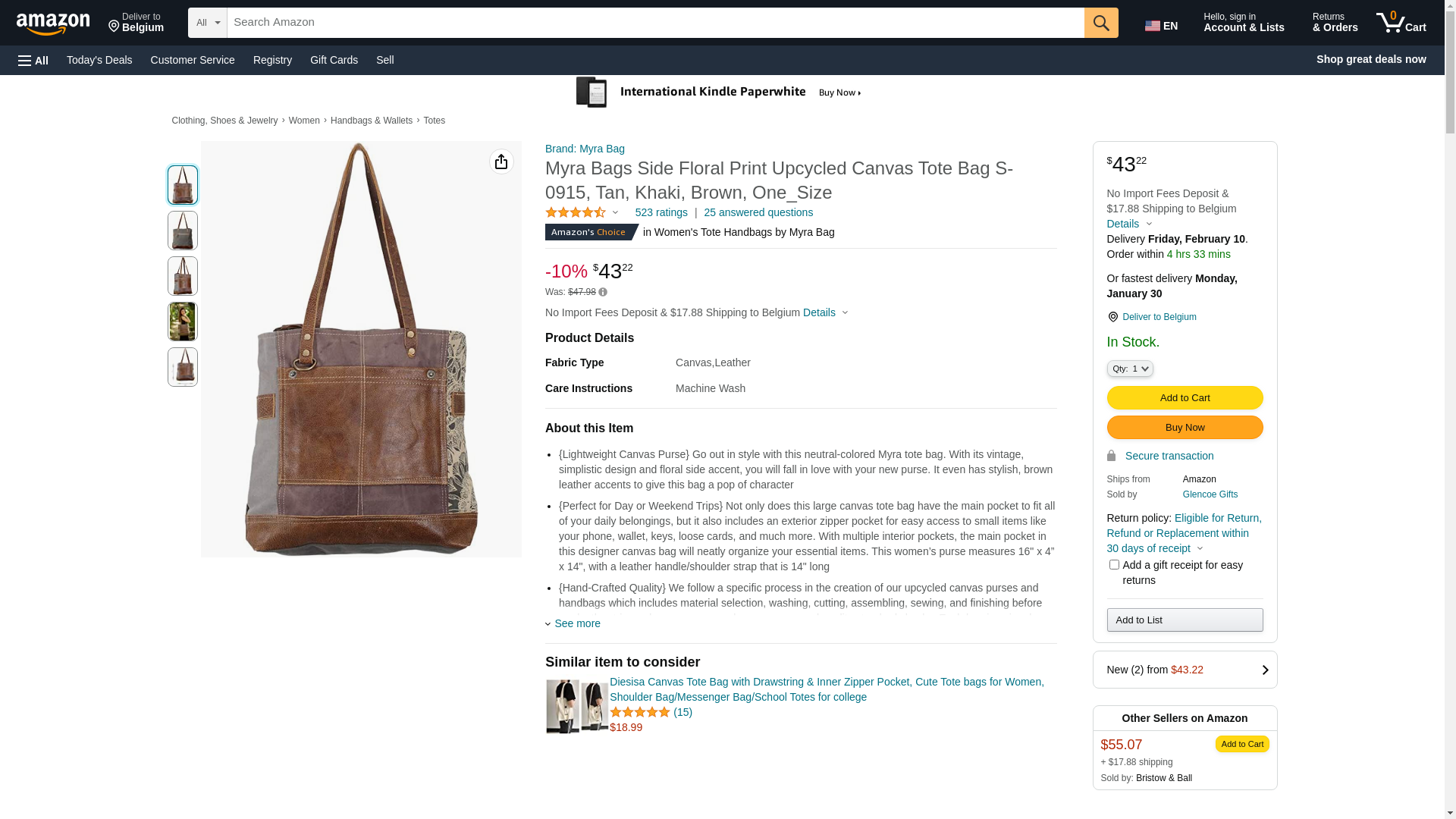1456x819 pixels.
Task: Click the Was price info icon
Action: tap(603, 292)
